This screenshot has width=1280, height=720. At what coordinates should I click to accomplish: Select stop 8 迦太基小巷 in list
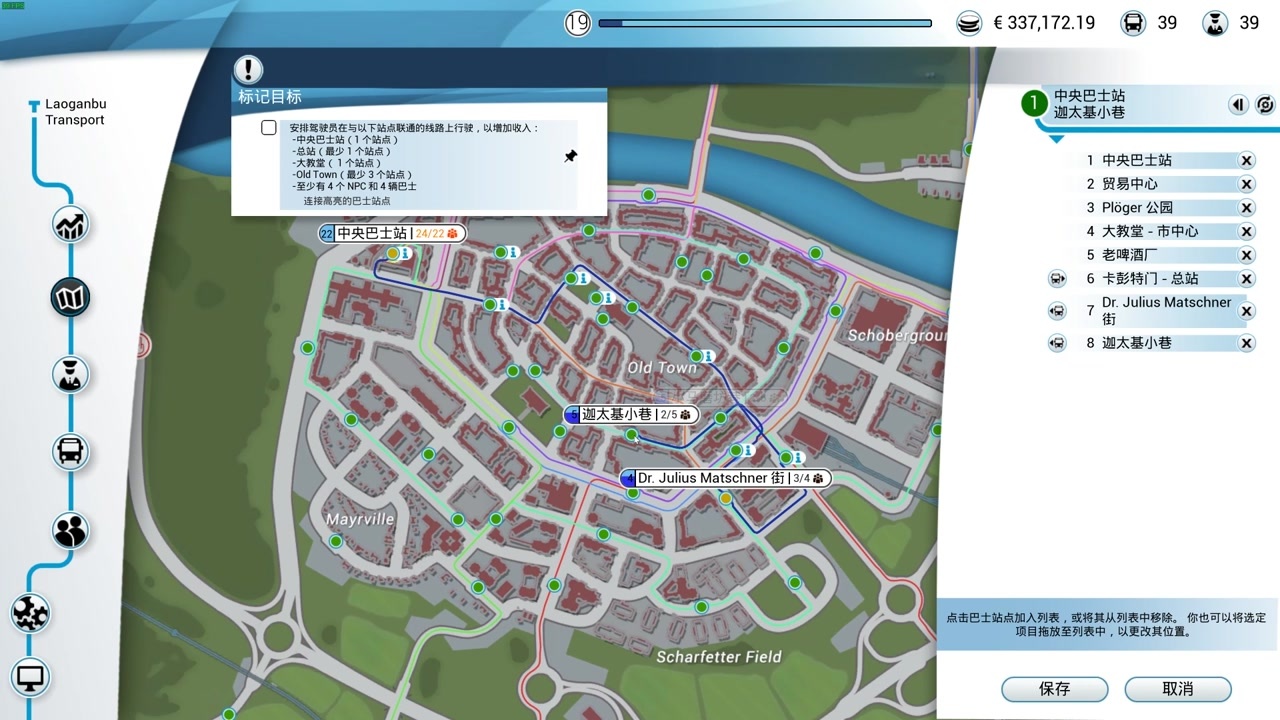click(x=1158, y=343)
